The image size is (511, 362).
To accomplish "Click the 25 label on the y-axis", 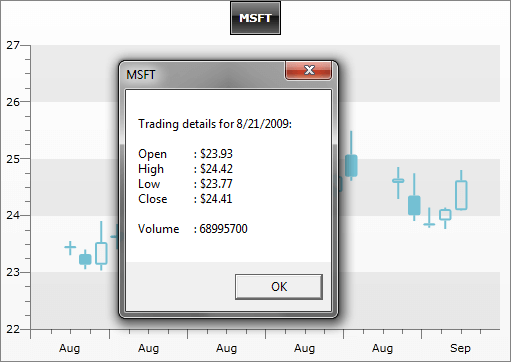I will click(x=13, y=159).
